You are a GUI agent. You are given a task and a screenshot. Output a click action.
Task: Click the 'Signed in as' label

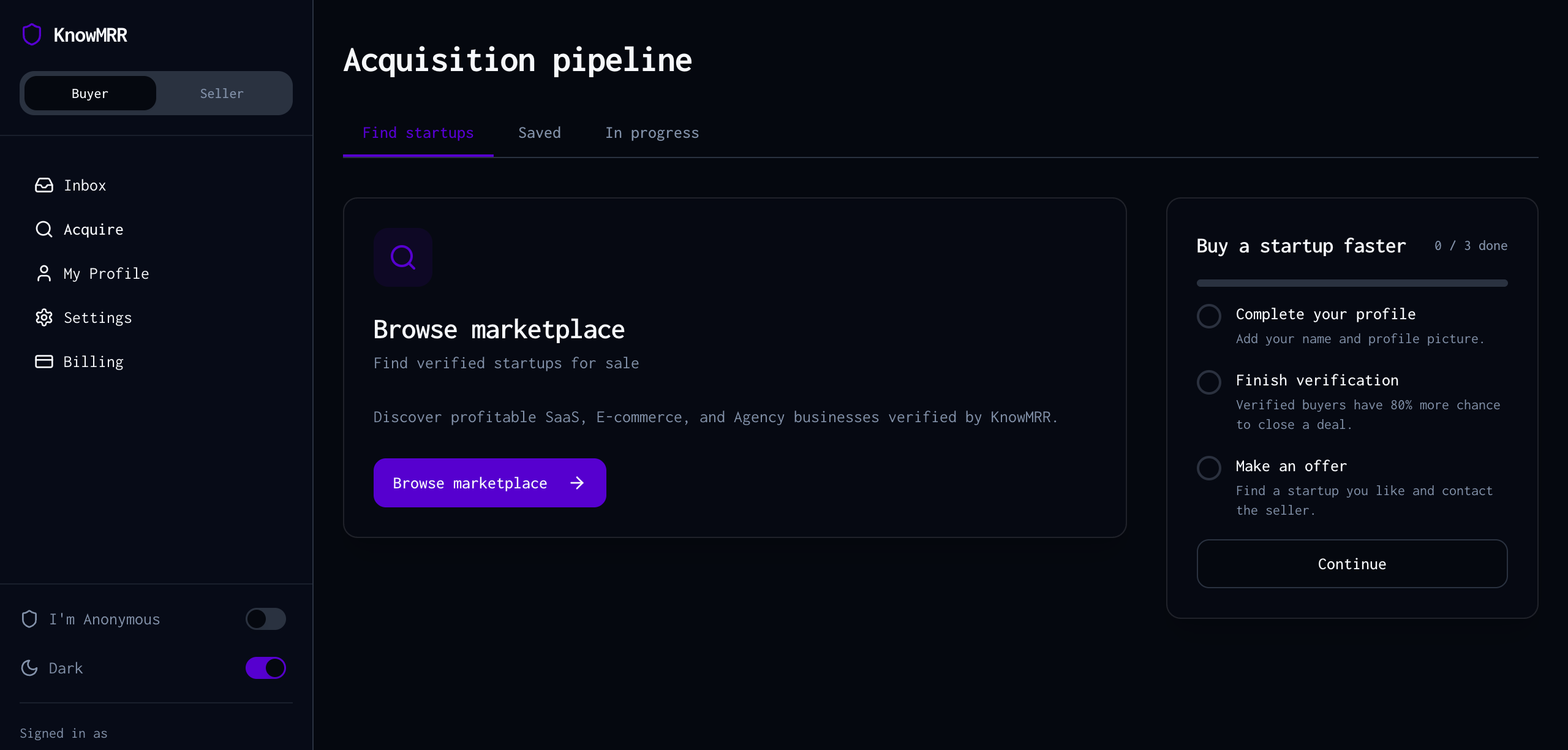click(x=64, y=733)
